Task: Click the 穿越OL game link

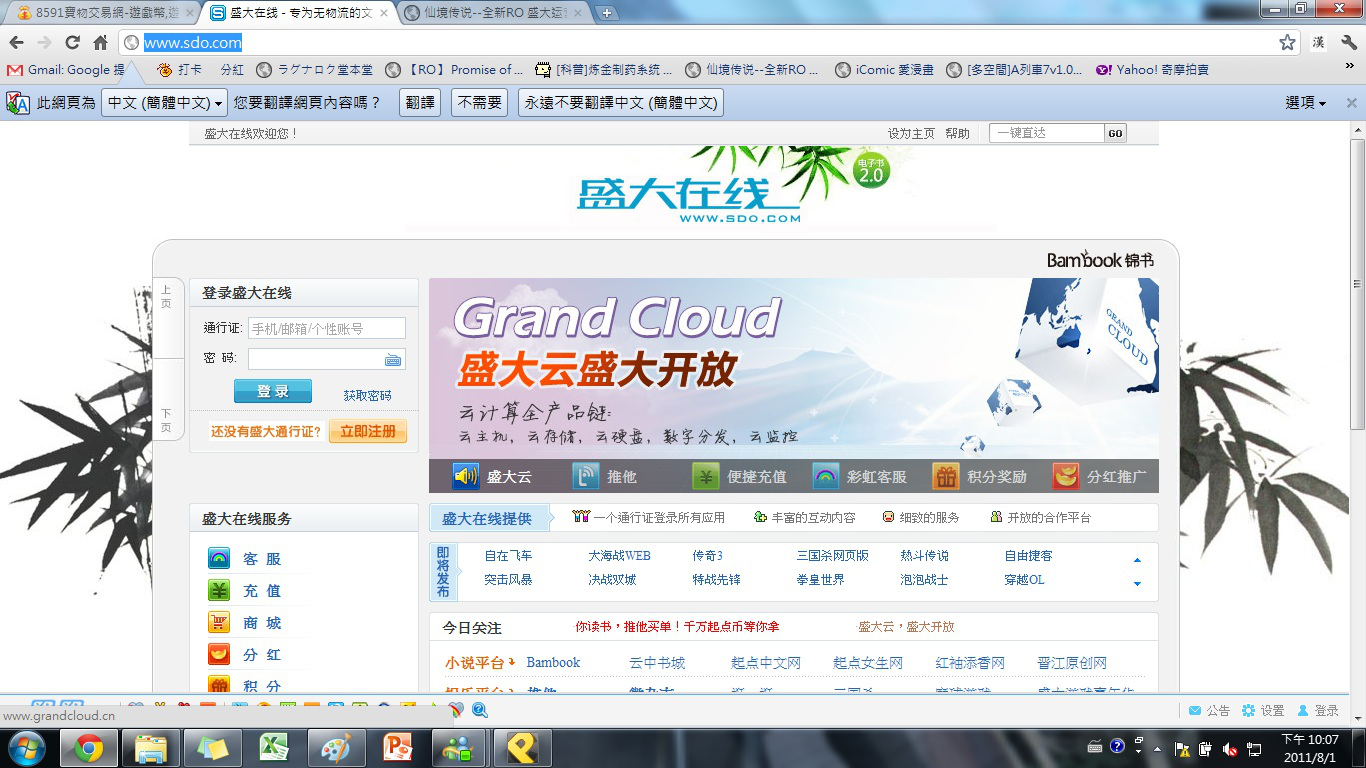Action: [1024, 580]
